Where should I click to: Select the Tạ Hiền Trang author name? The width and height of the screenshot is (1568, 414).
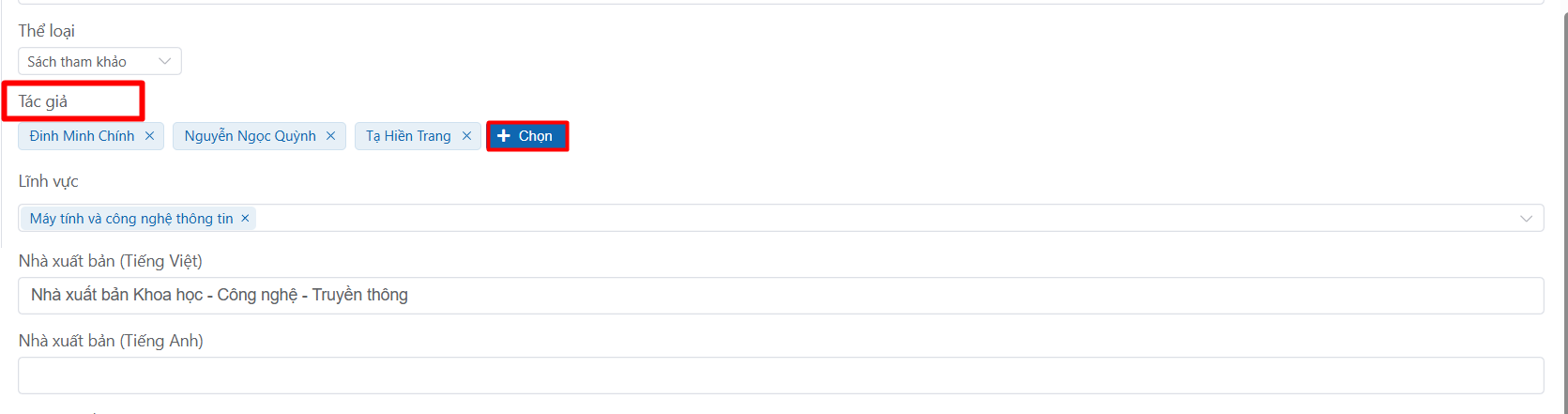tap(408, 136)
